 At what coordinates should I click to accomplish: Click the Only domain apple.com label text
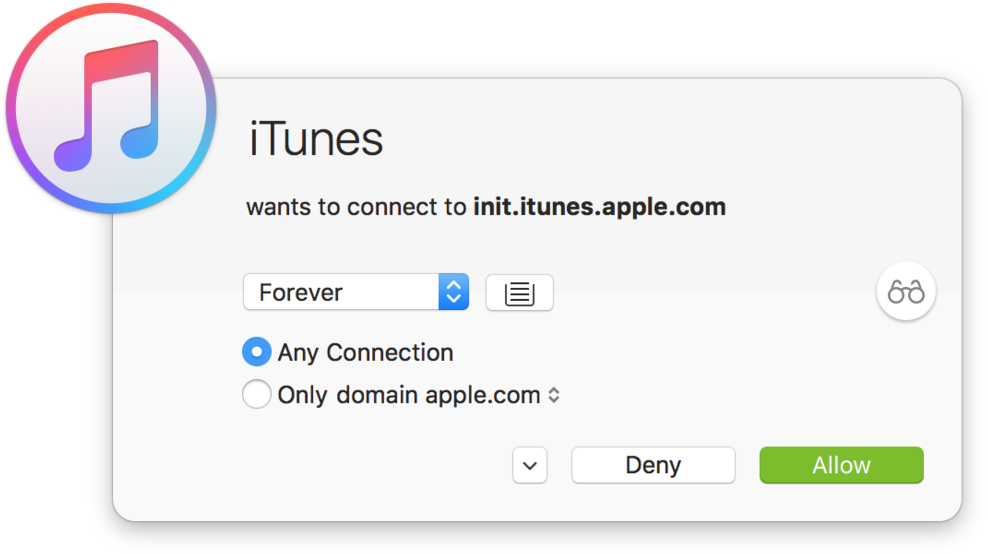tap(409, 395)
